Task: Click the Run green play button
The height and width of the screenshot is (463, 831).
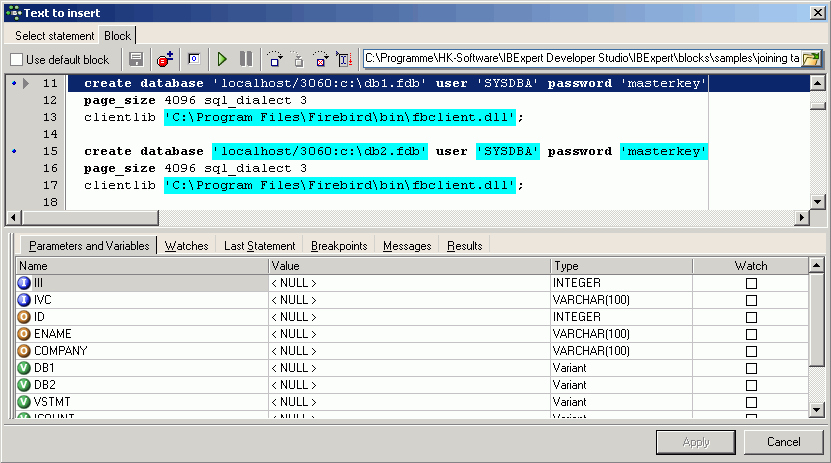Action: pos(223,60)
